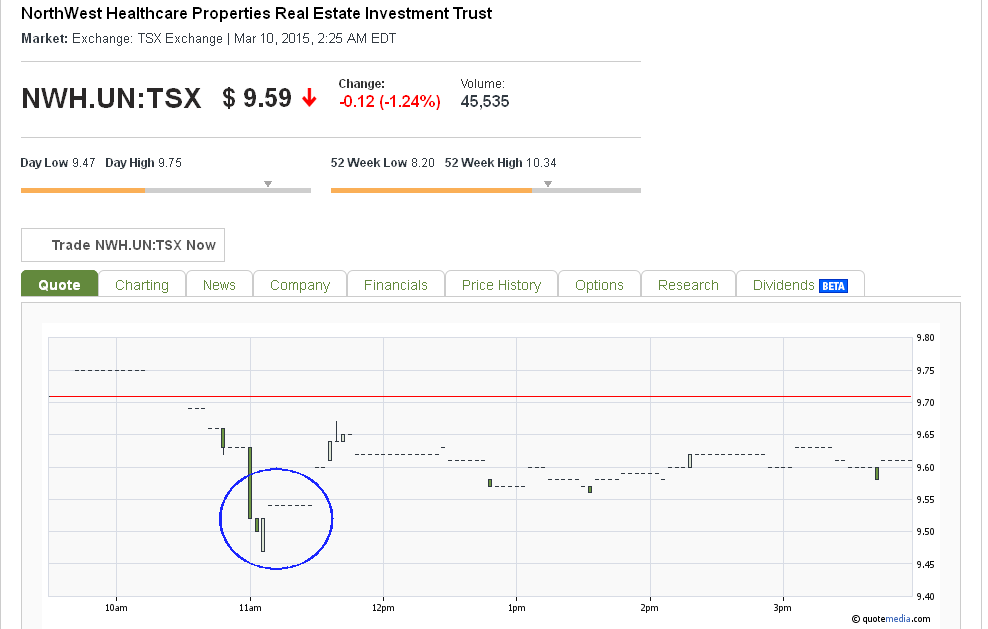Switch to the Charting tab

click(142, 284)
